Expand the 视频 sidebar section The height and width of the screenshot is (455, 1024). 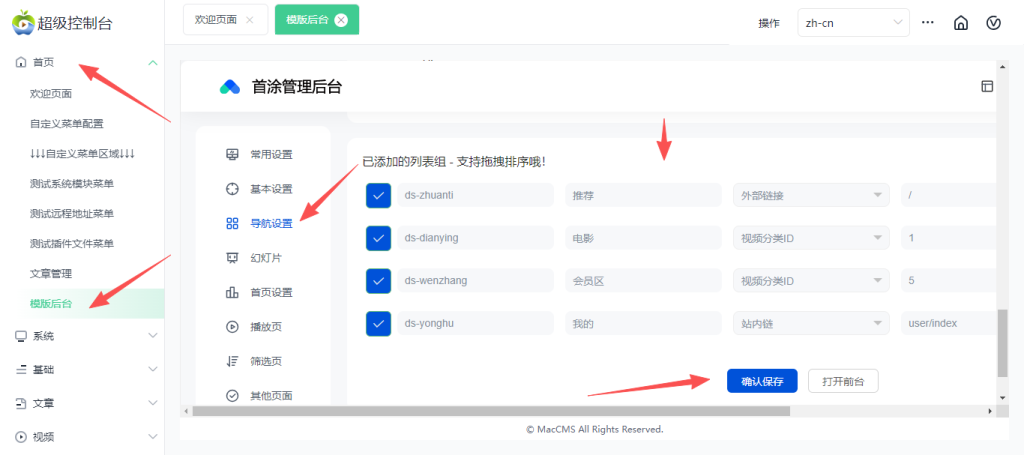[x=153, y=437]
